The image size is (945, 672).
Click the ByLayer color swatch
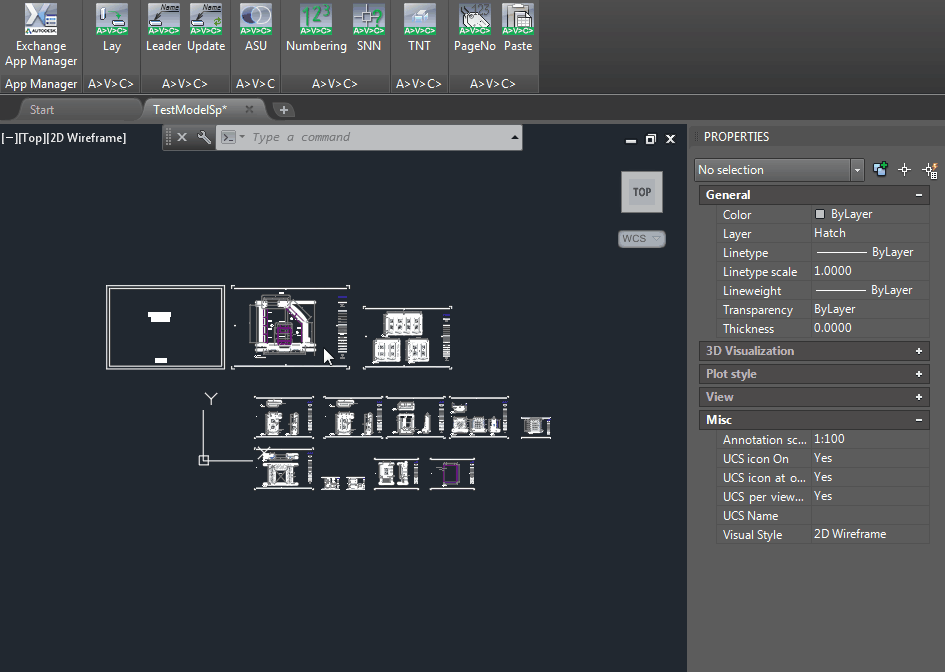click(820, 214)
